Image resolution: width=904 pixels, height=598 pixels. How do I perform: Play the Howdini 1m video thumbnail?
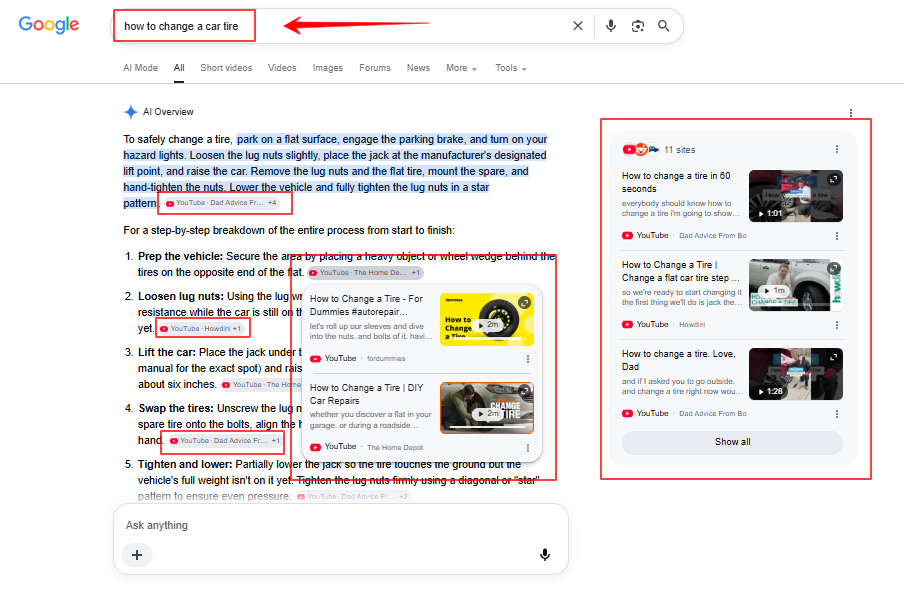click(x=796, y=285)
